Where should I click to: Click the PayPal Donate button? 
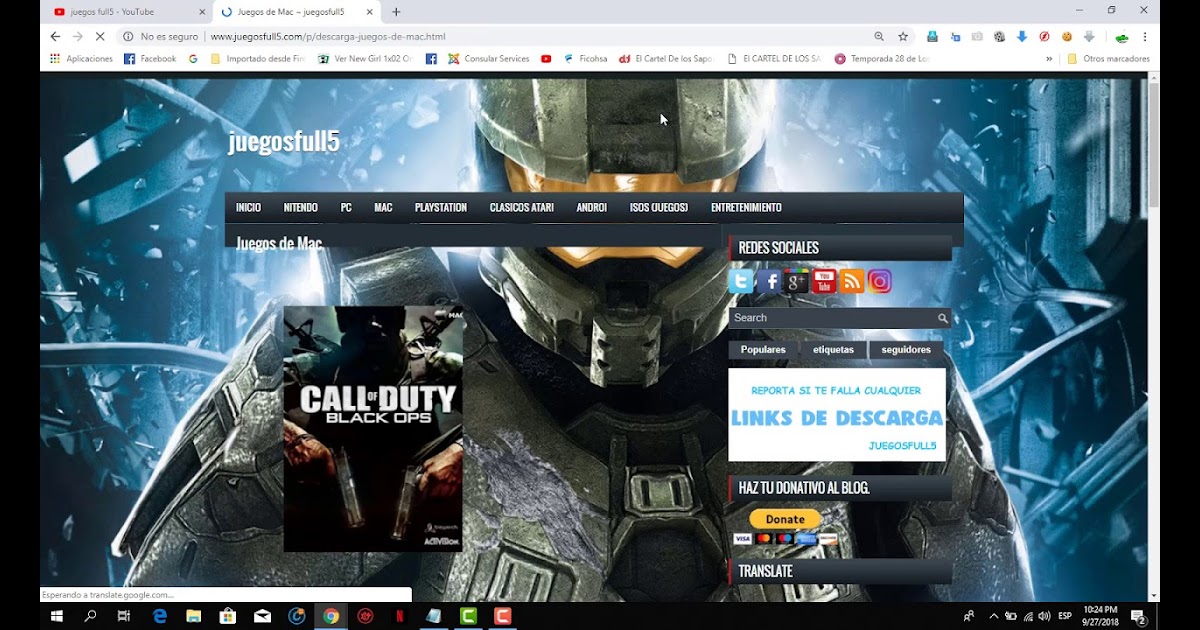click(x=785, y=519)
